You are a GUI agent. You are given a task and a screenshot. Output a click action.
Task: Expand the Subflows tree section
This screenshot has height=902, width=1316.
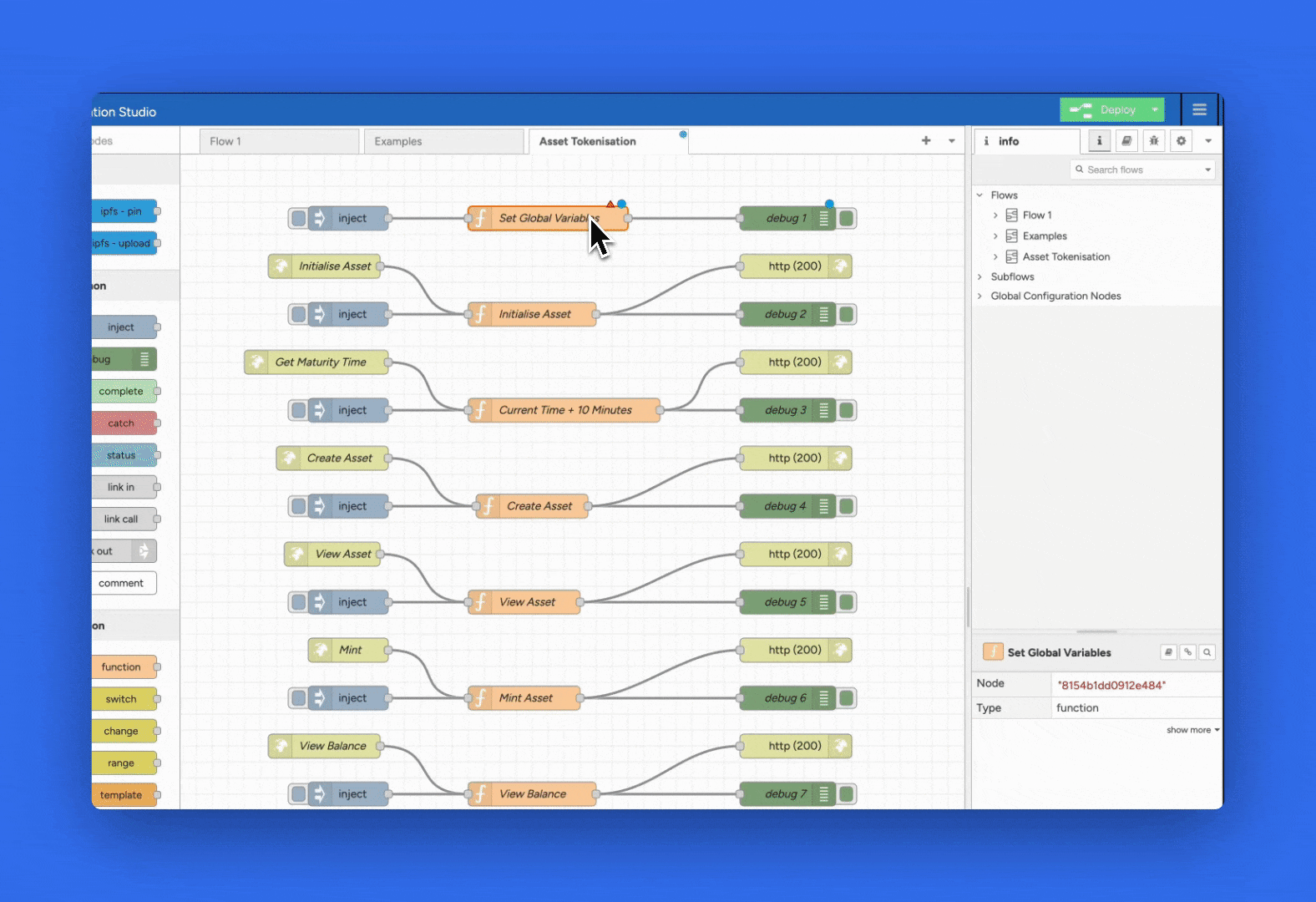[980, 277]
